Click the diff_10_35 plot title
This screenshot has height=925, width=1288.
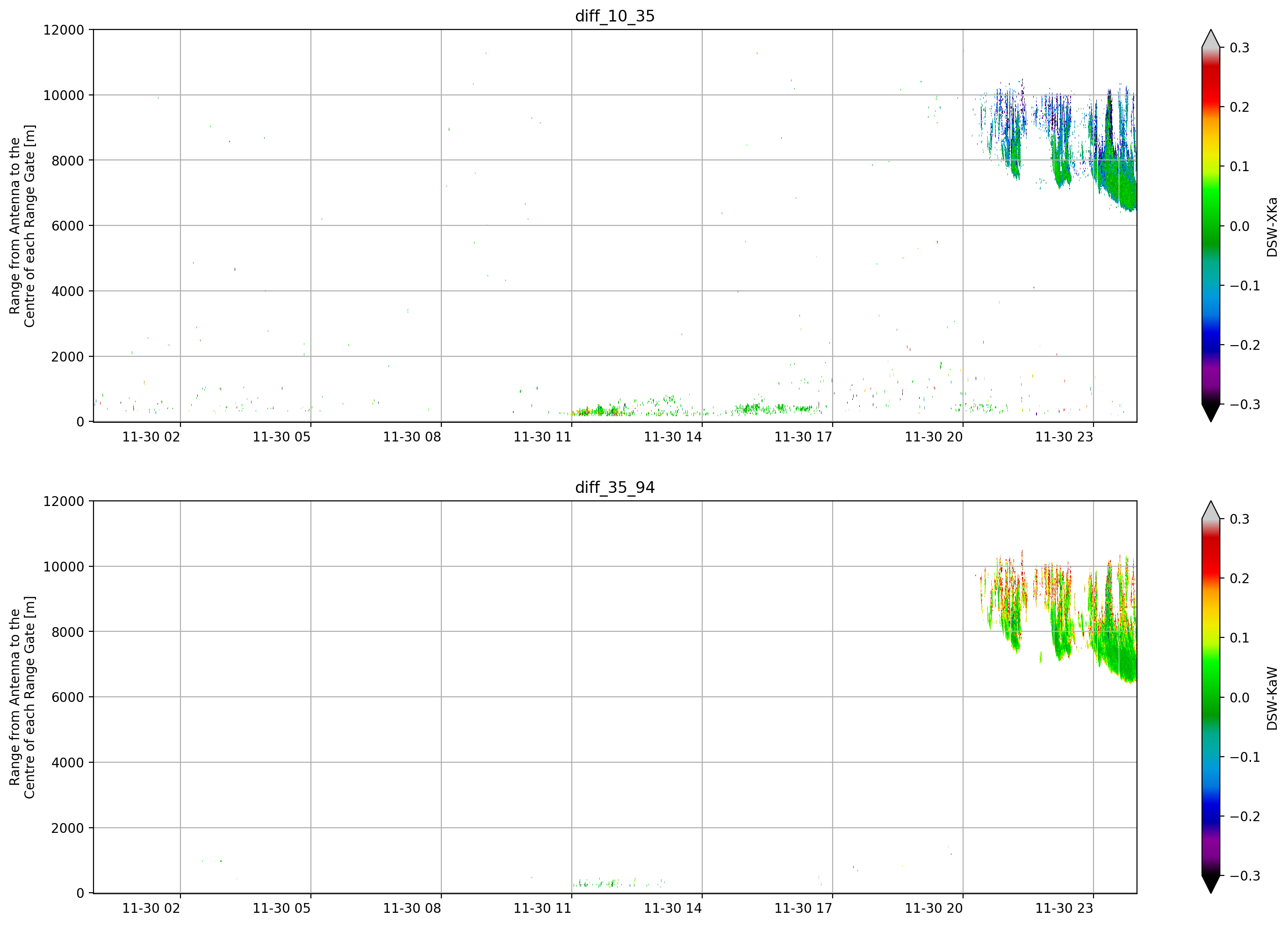(614, 16)
